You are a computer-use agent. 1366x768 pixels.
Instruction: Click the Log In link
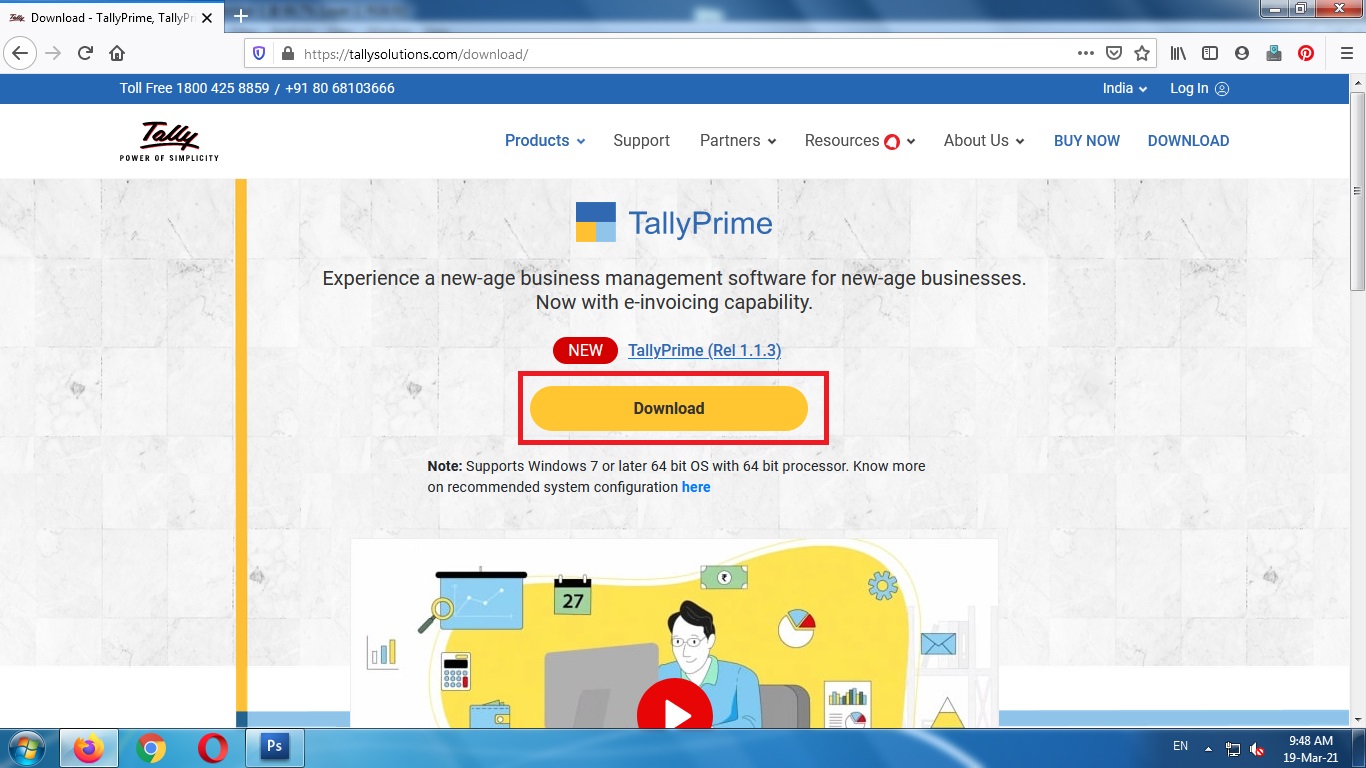click(1189, 88)
